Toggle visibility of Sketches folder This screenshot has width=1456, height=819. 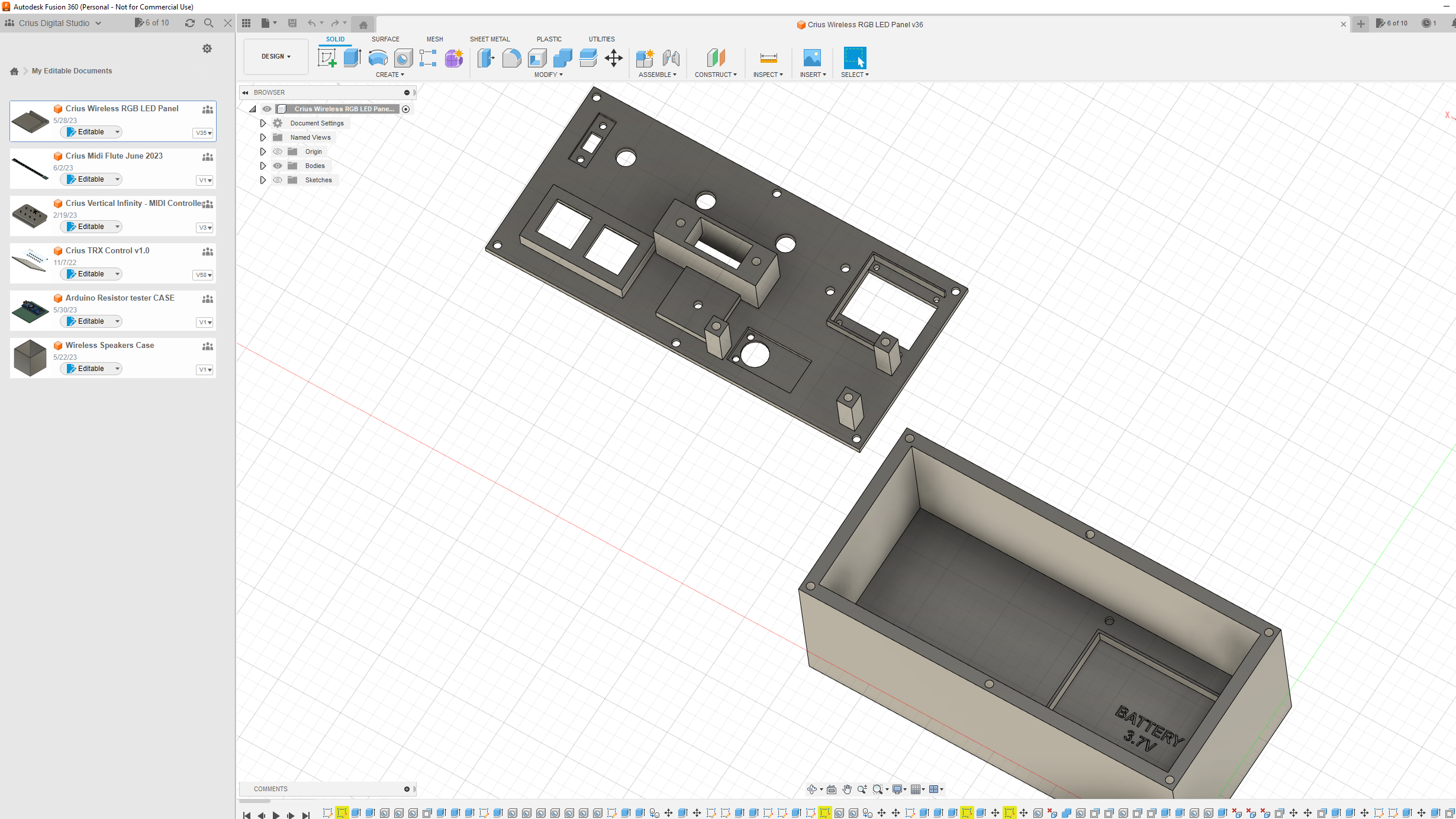pos(278,179)
